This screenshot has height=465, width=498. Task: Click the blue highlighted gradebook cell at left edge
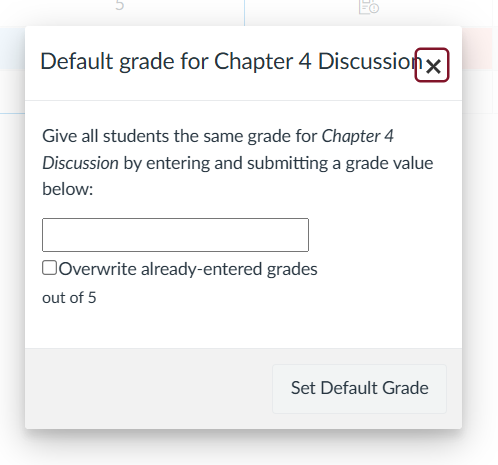click(12, 48)
